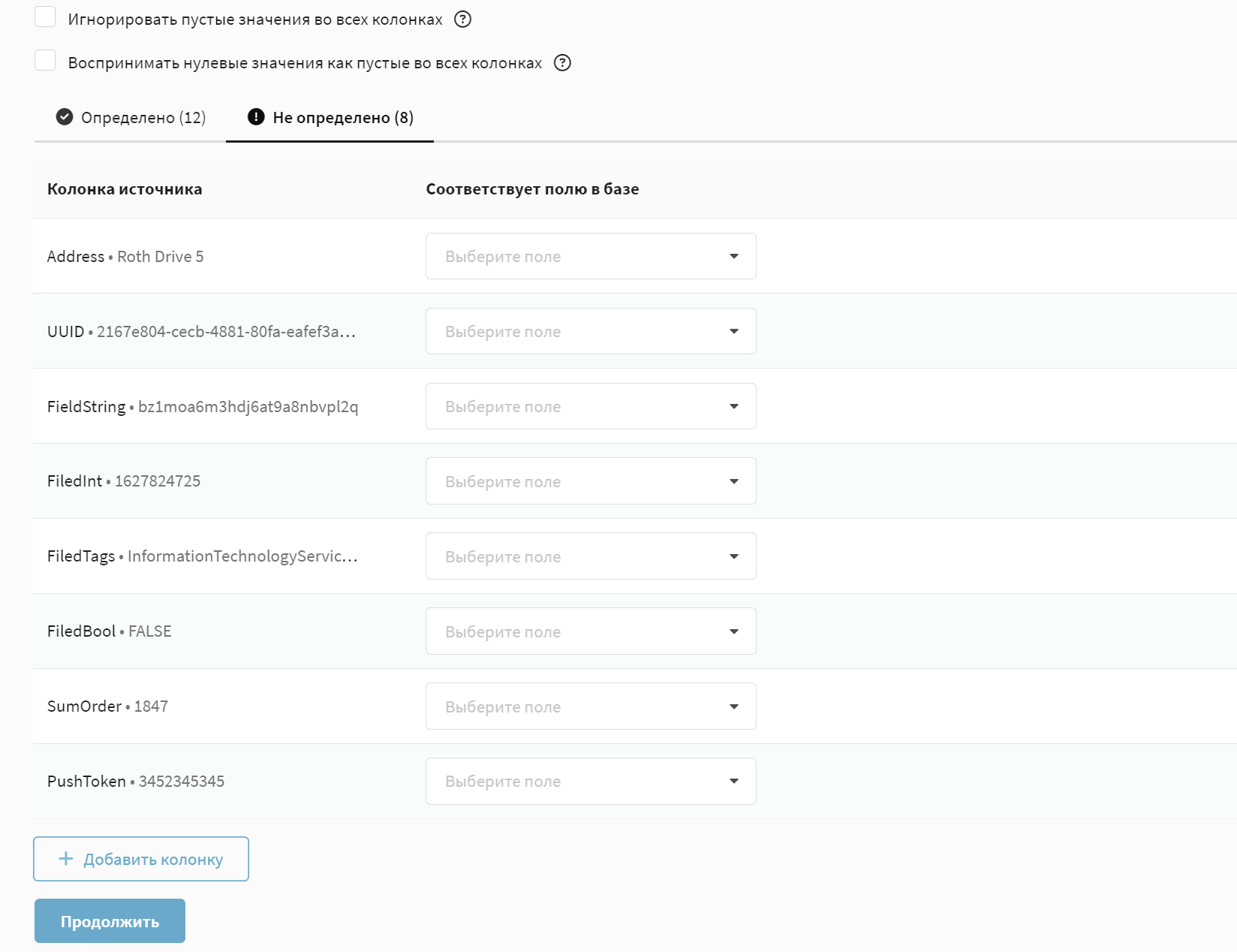The height and width of the screenshot is (952, 1237).
Task: Open field dropdown for FiledTags row
Action: [x=591, y=556]
